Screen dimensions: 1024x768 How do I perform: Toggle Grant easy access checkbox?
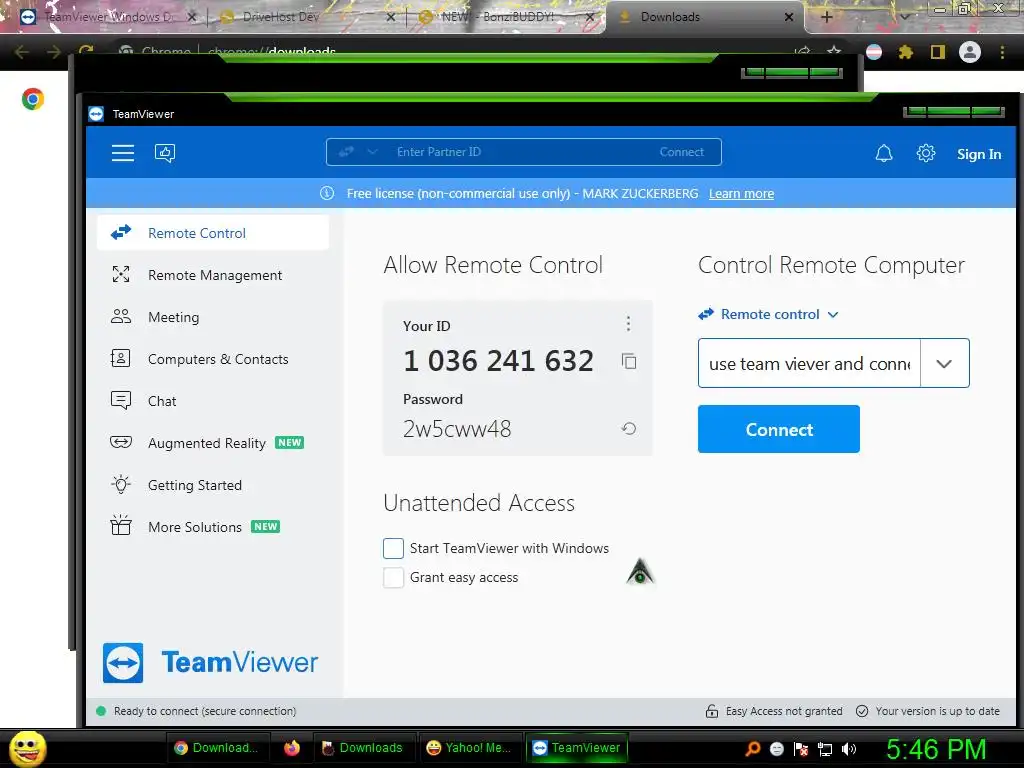tap(393, 577)
